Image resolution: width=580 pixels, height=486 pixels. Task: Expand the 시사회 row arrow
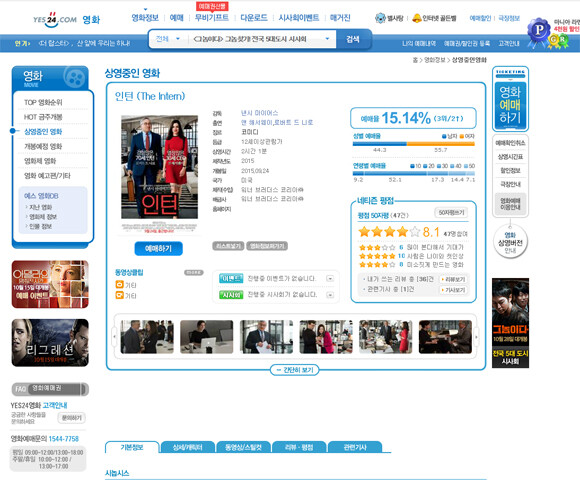coord(330,295)
